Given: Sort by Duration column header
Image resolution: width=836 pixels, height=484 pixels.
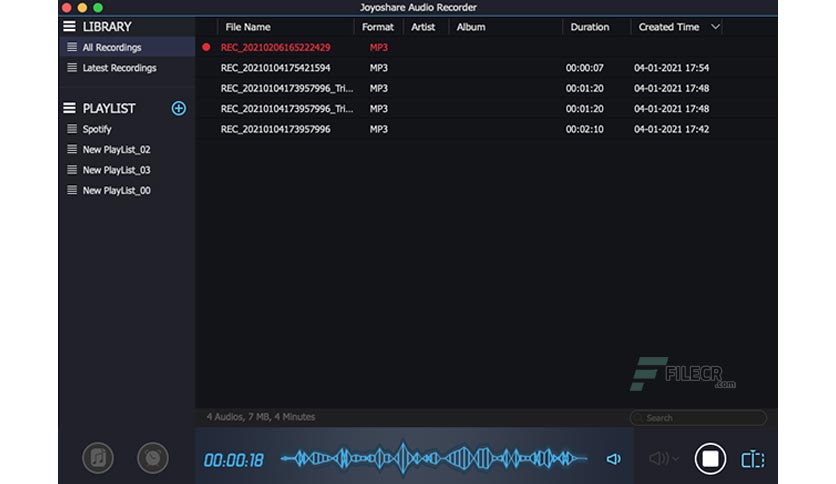Looking at the screenshot, I should [590, 27].
